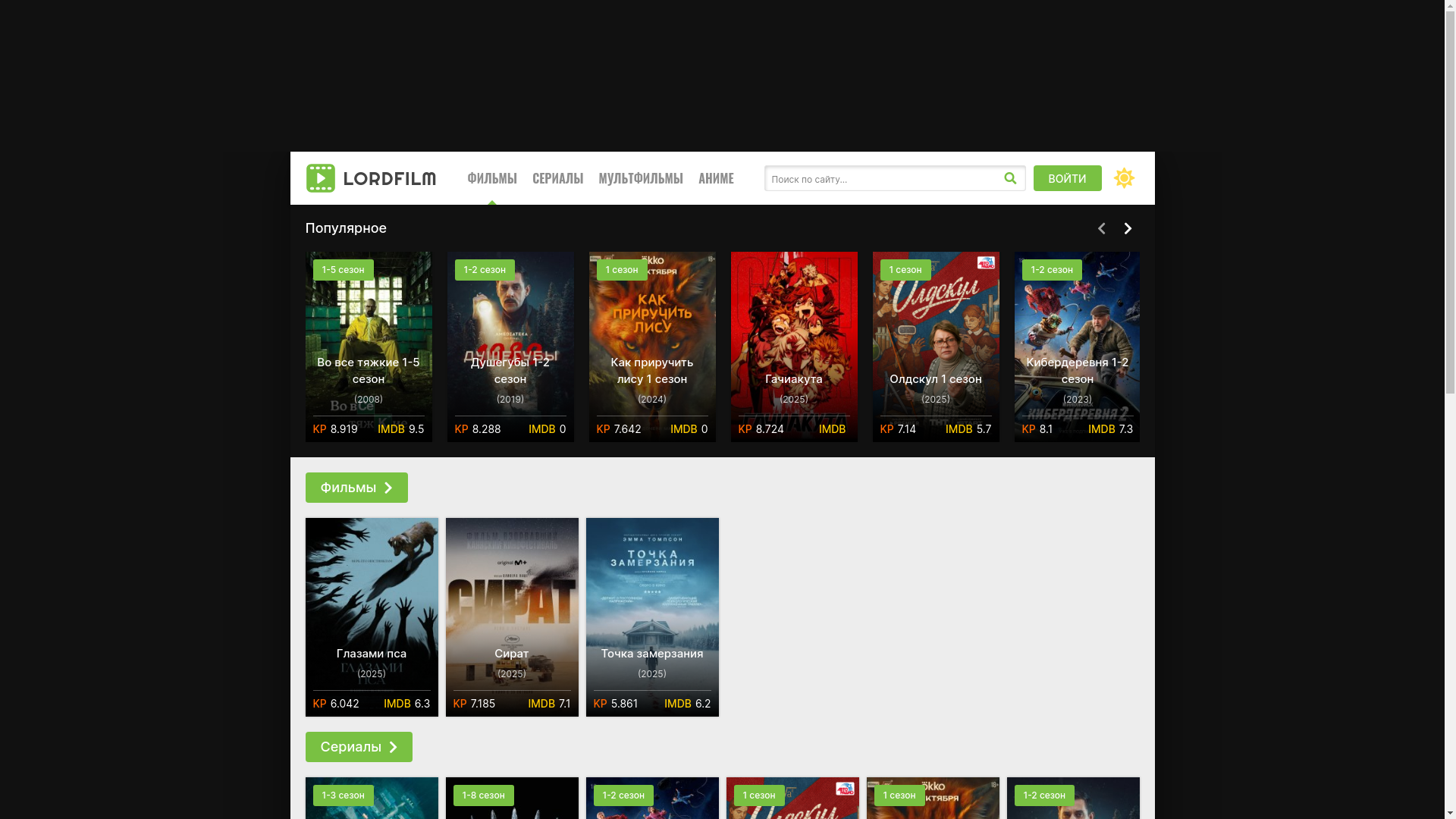
Task: Open Глазами пса movie card
Action: (372, 617)
